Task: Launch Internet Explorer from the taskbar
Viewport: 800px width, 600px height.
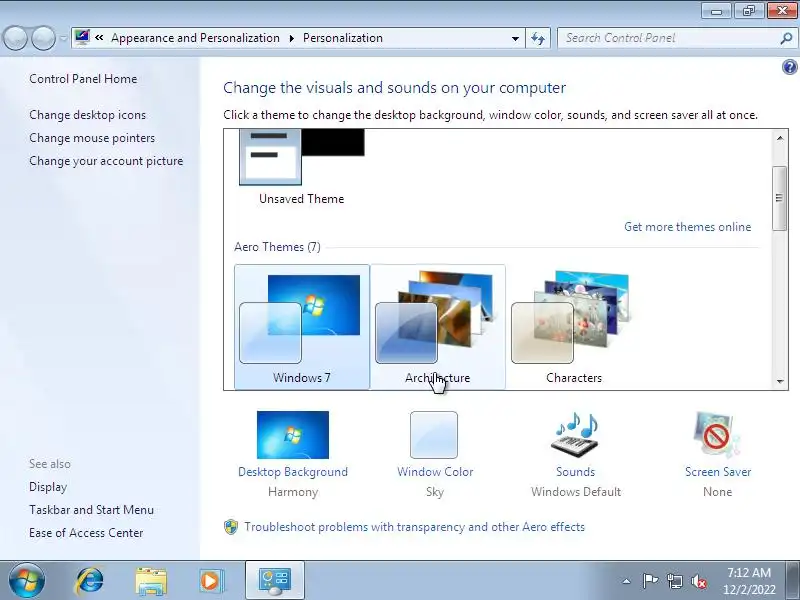Action: [x=89, y=581]
